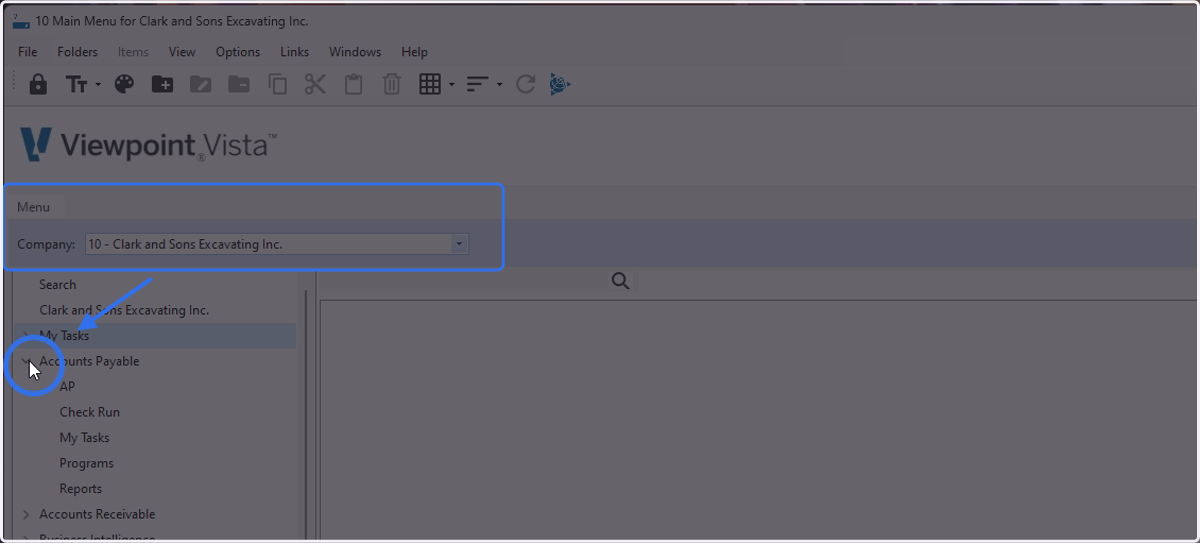Click the lock icon in toolbar
The height and width of the screenshot is (543, 1200).
tap(38, 85)
